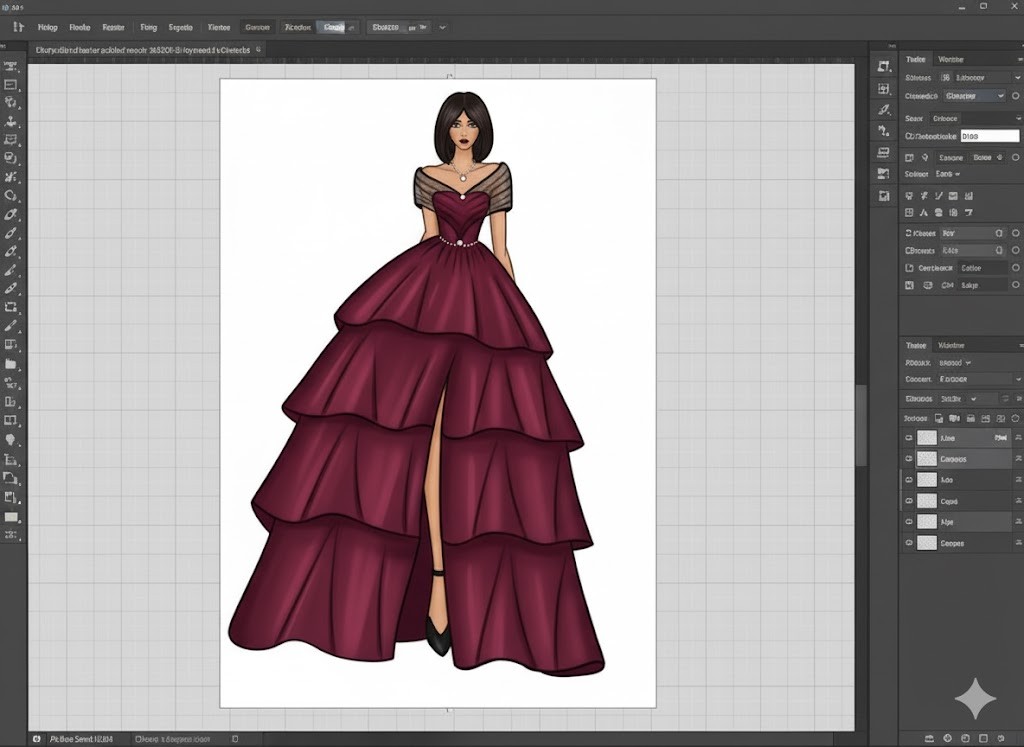Click the top icon in the right collapsed panel strip
The height and width of the screenshot is (747, 1024).
pos(884,66)
